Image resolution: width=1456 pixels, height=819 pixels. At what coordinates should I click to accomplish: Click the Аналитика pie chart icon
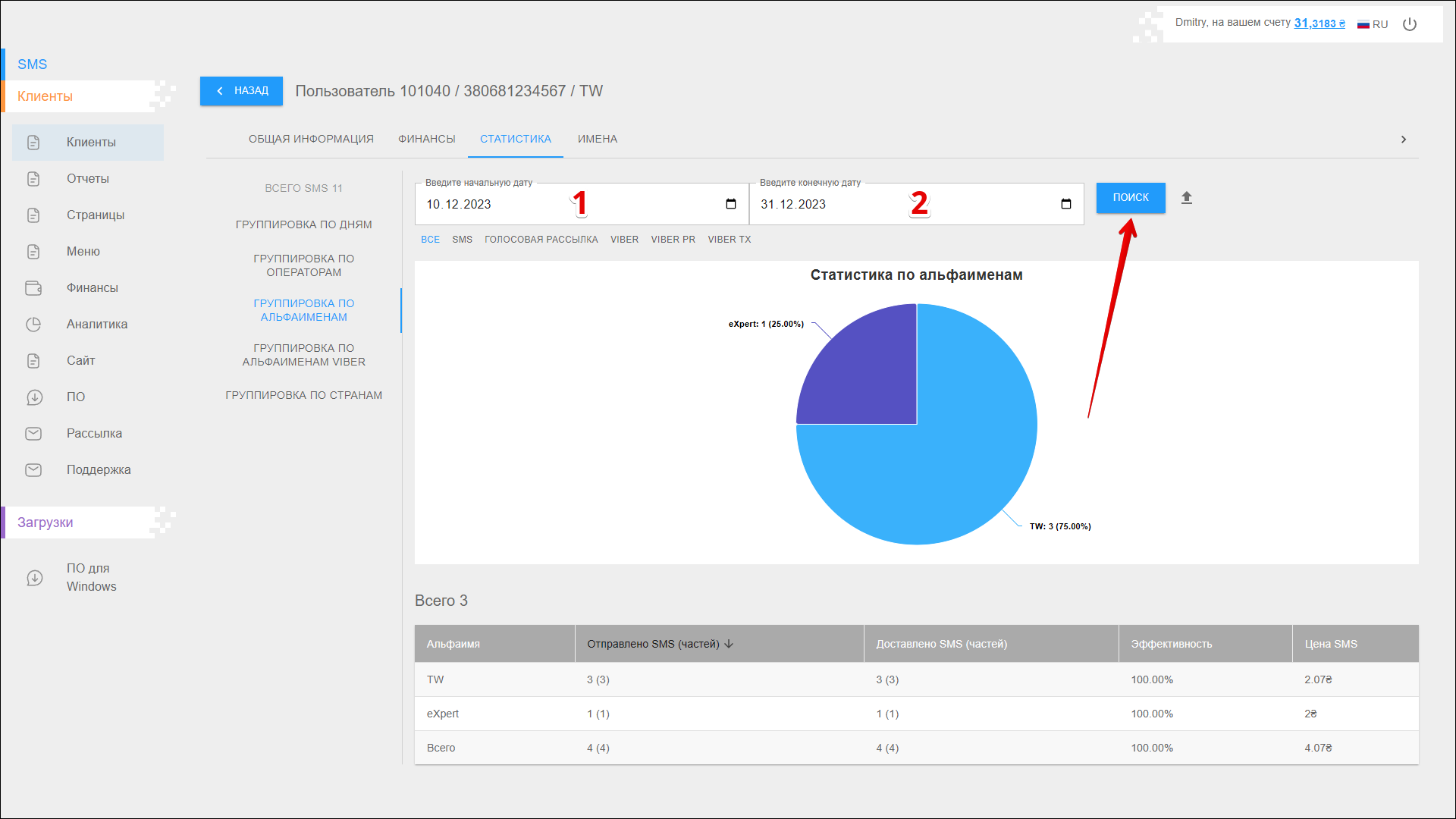point(33,325)
